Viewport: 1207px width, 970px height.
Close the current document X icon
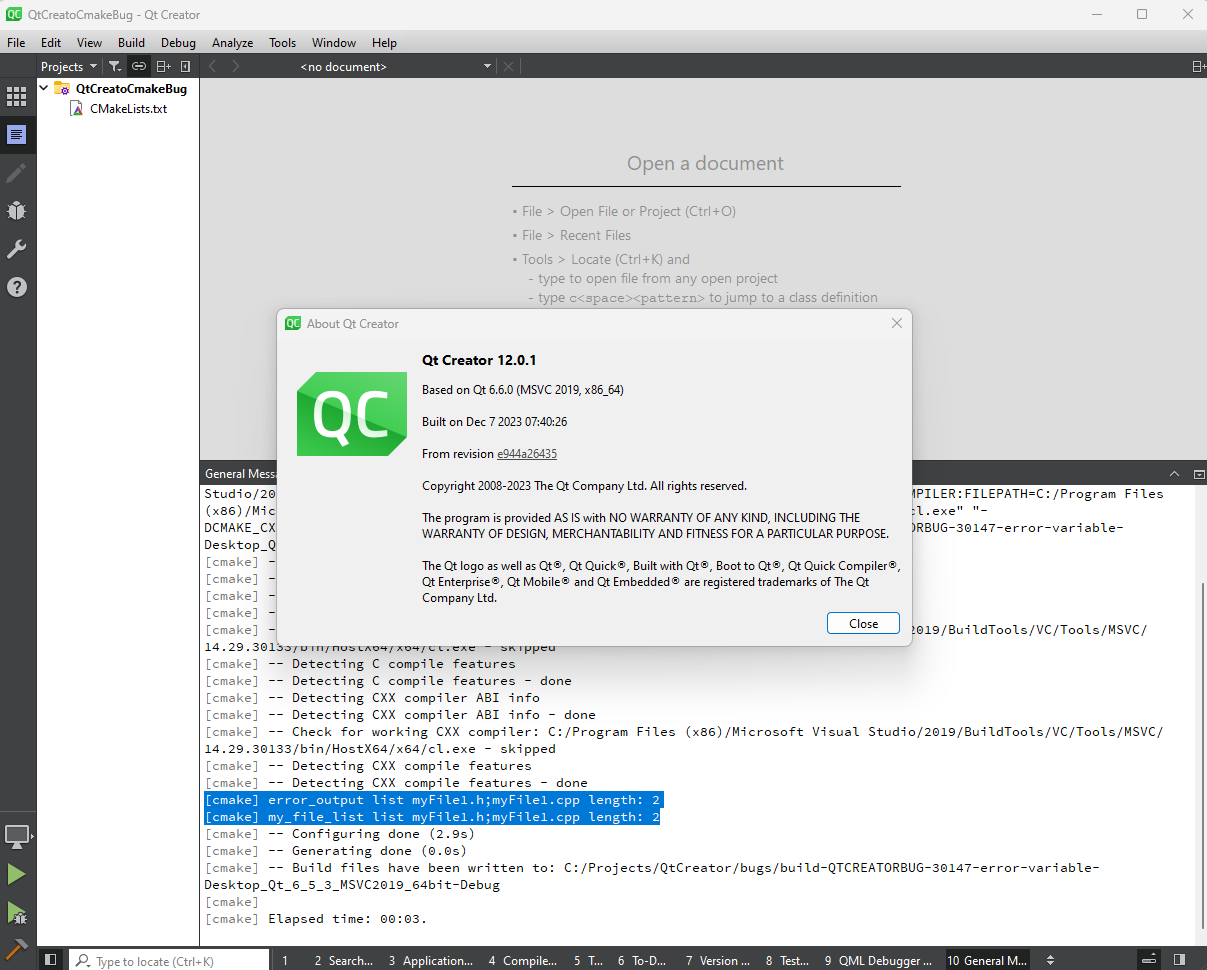pyautogui.click(x=508, y=66)
